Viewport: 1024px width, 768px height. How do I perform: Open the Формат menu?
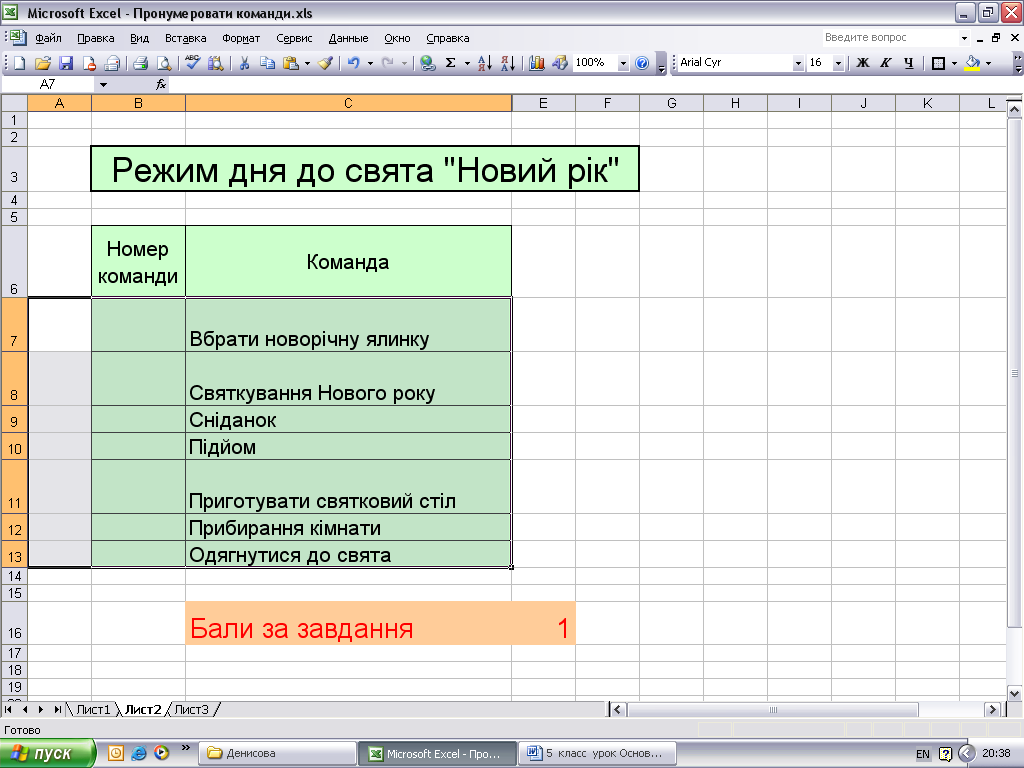click(x=241, y=38)
